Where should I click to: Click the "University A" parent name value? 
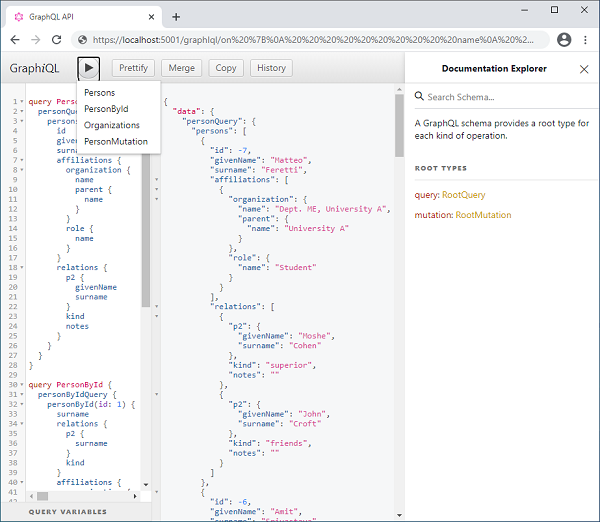(316, 228)
